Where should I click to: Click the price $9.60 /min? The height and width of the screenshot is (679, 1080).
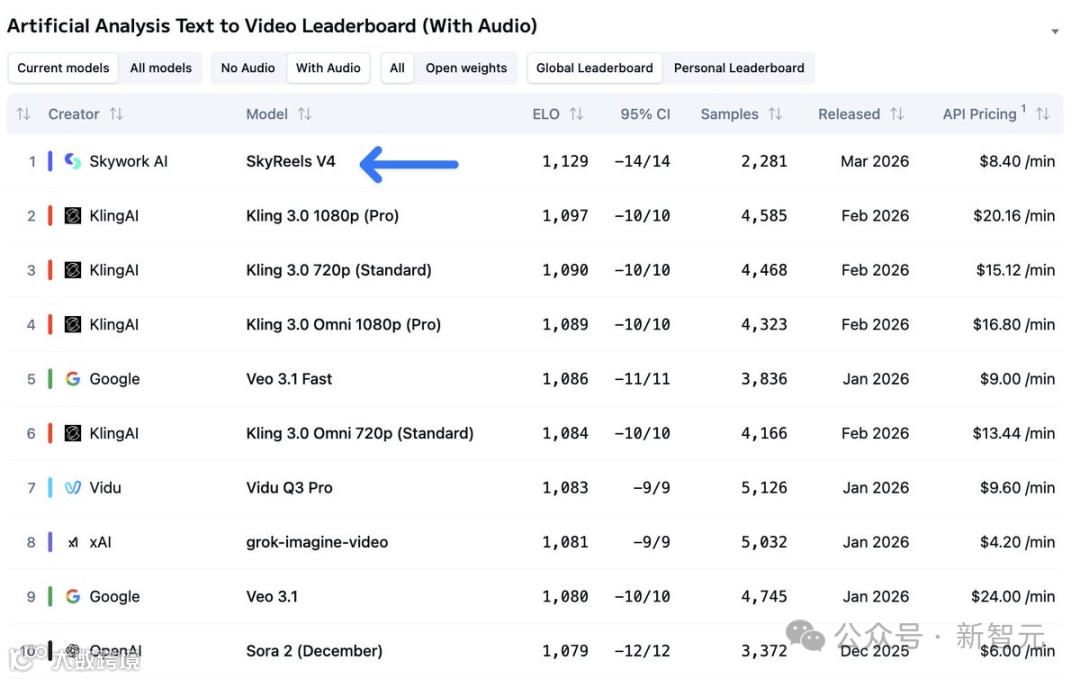click(1017, 488)
